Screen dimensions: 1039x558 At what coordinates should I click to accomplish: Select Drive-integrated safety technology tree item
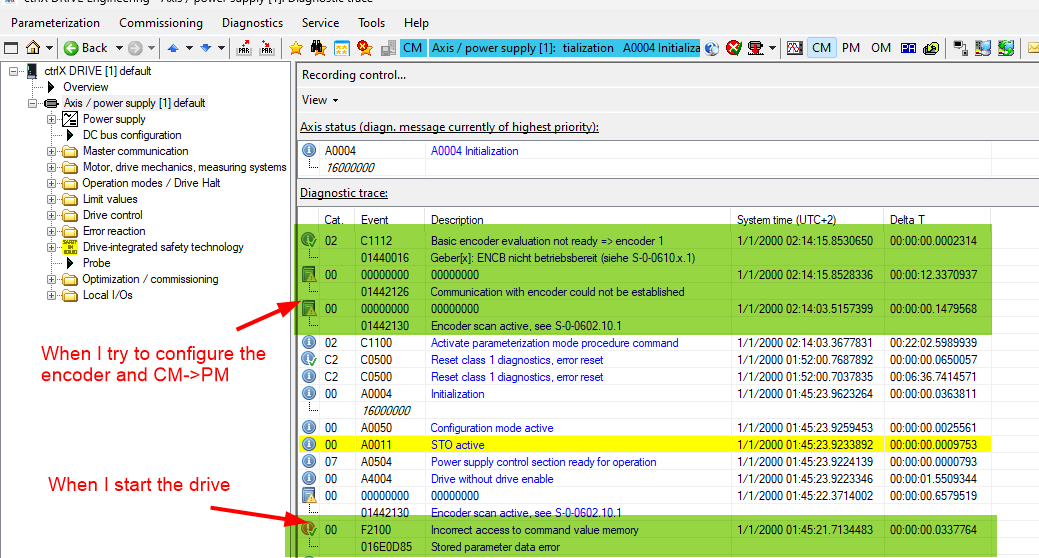[x=163, y=247]
